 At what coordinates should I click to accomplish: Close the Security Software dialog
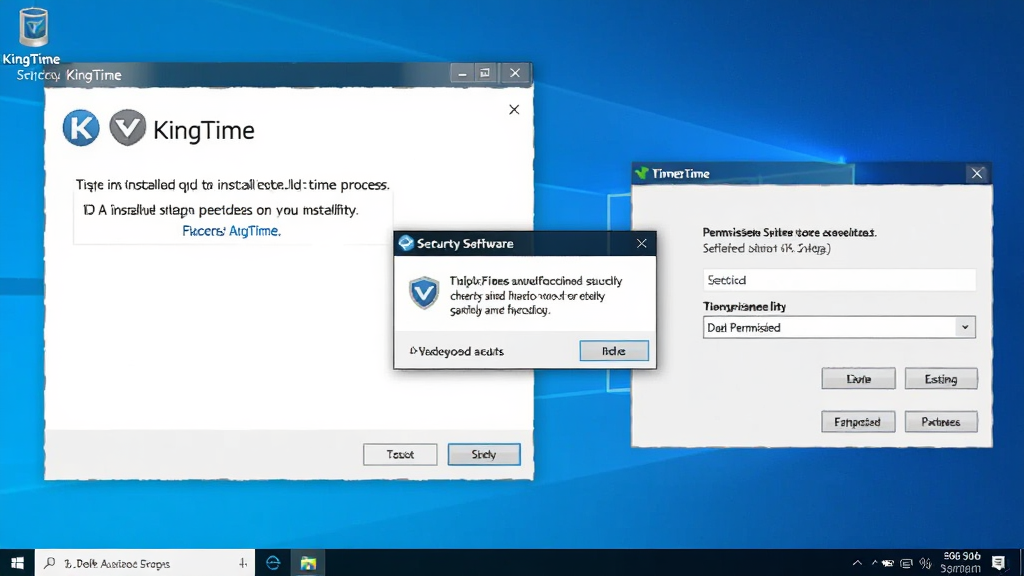(641, 244)
